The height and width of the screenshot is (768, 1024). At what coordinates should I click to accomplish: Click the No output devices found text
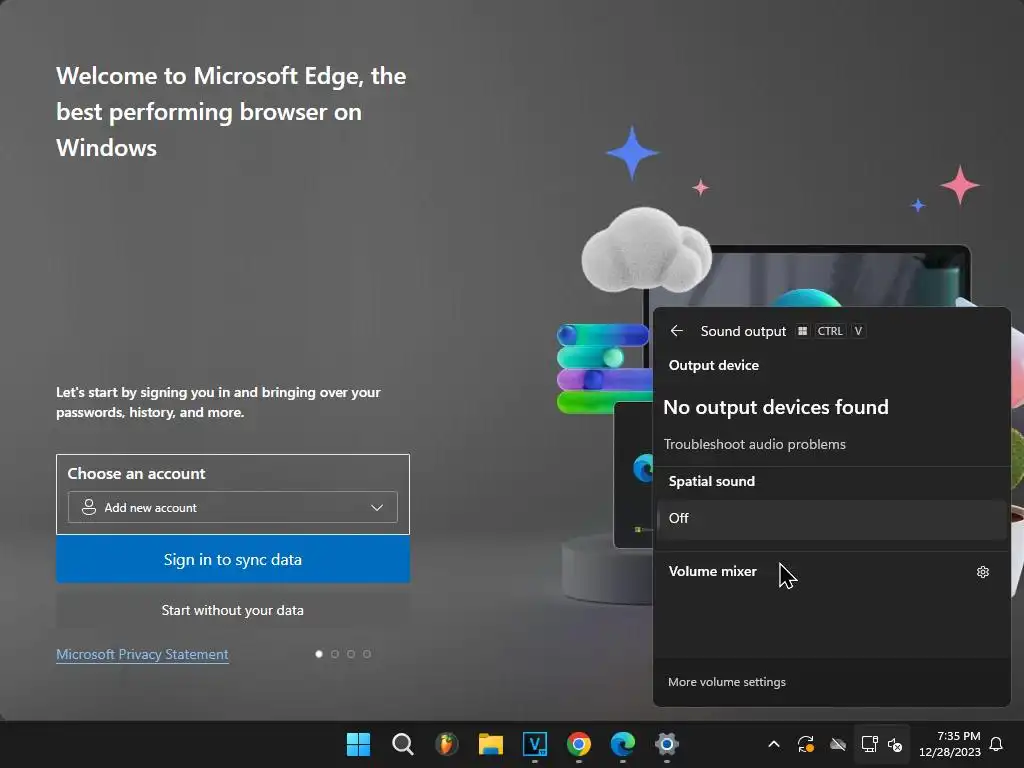coord(776,408)
